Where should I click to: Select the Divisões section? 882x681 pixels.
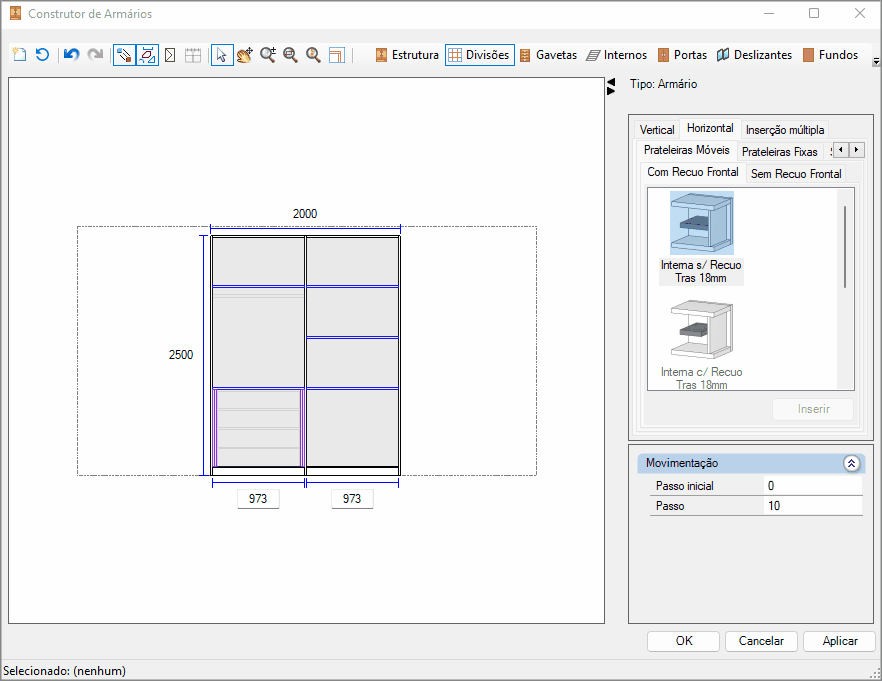pyautogui.click(x=480, y=55)
